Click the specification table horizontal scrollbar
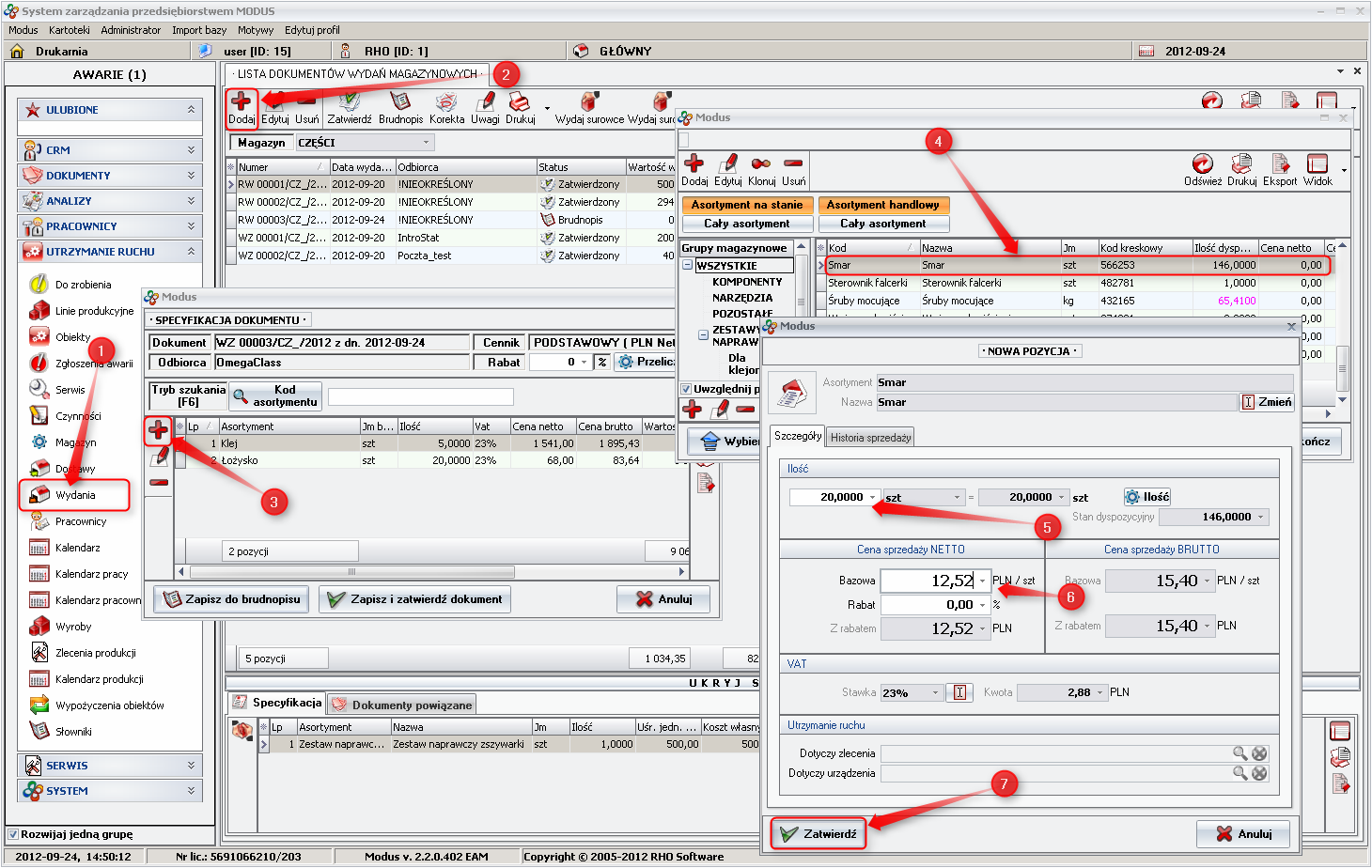The image size is (1372, 868). (x=351, y=571)
